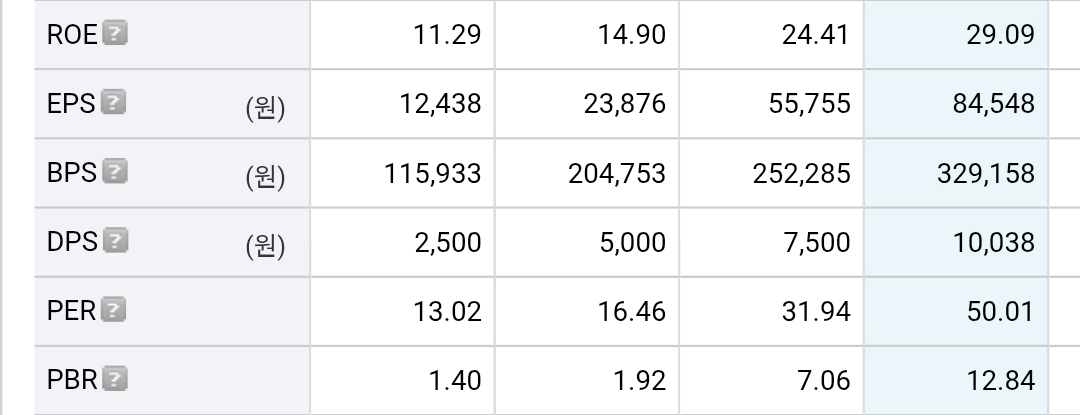Open the DPS help question-mark icon
Image resolution: width=1080 pixels, height=415 pixels.
click(116, 241)
